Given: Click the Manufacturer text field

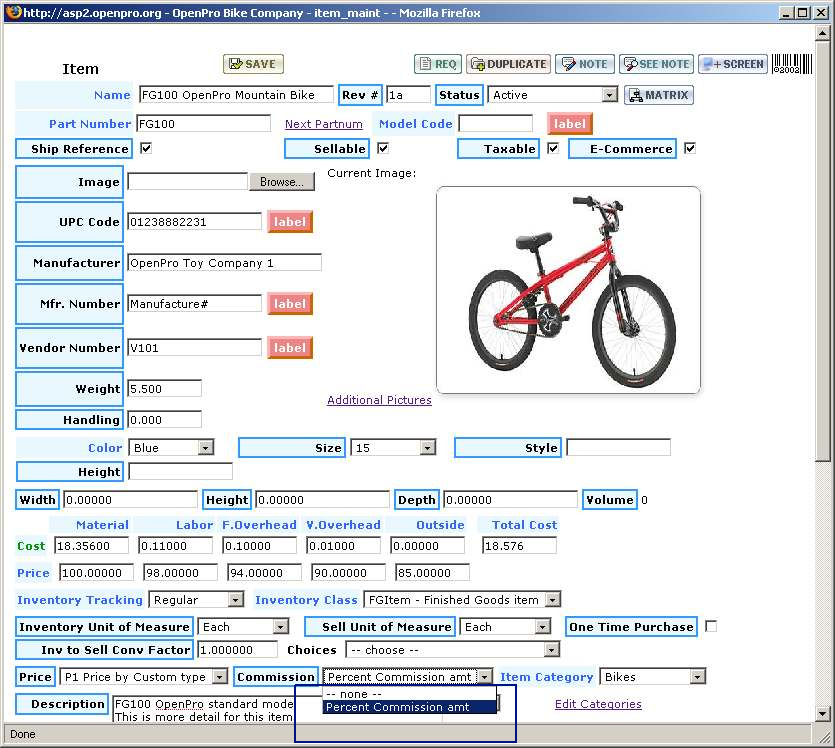Looking at the screenshot, I should click(x=224, y=263).
